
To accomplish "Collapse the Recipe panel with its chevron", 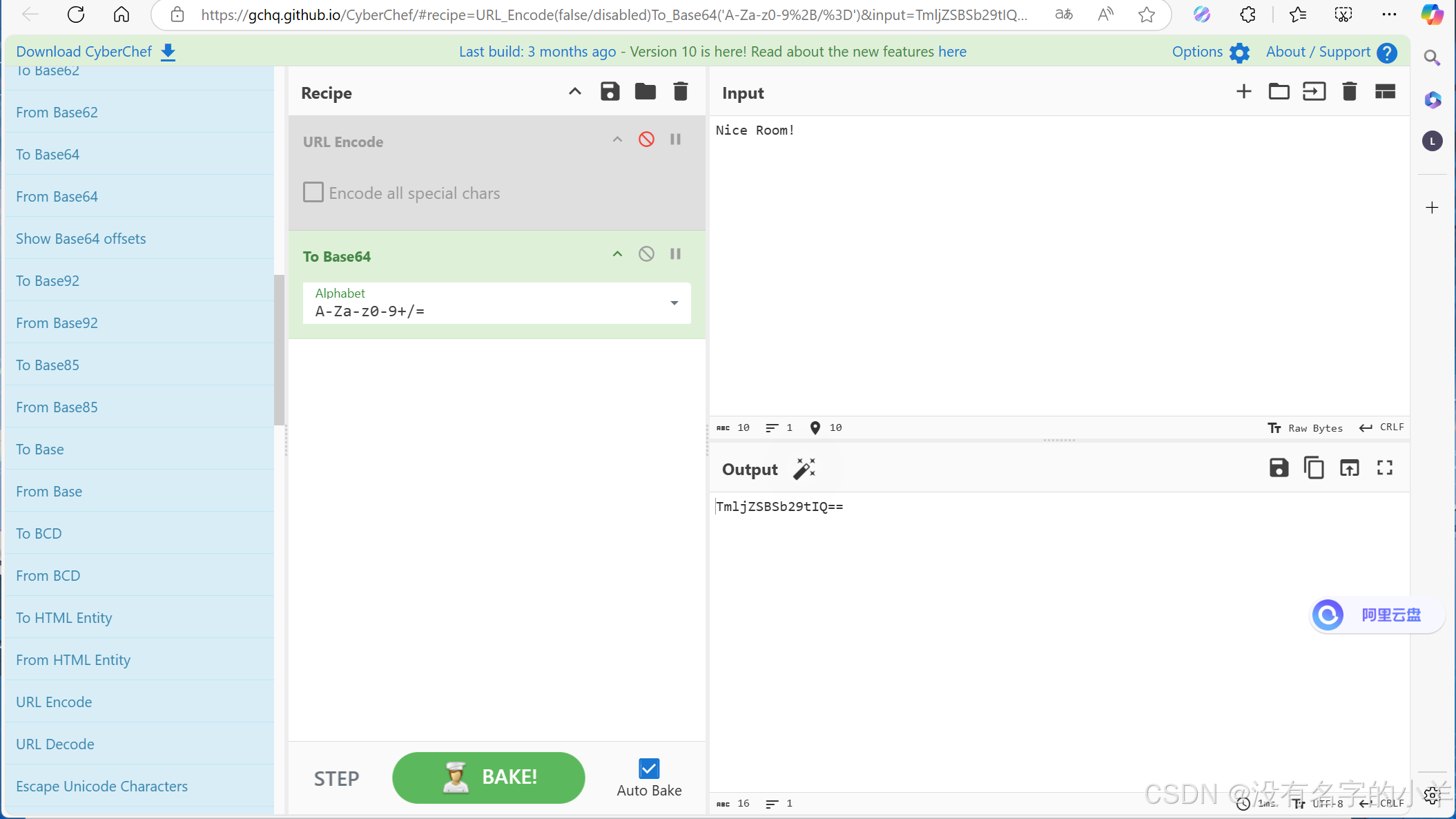I will coord(574,92).
